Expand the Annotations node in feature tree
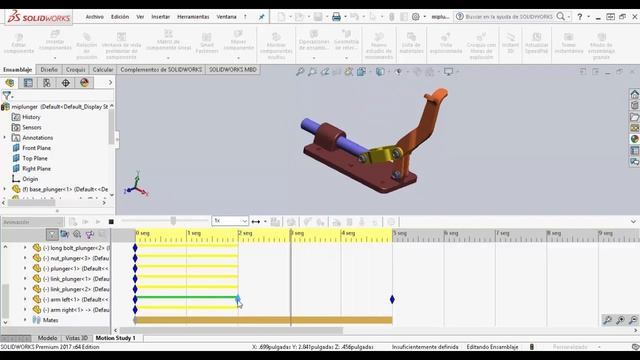 click(x=5, y=138)
